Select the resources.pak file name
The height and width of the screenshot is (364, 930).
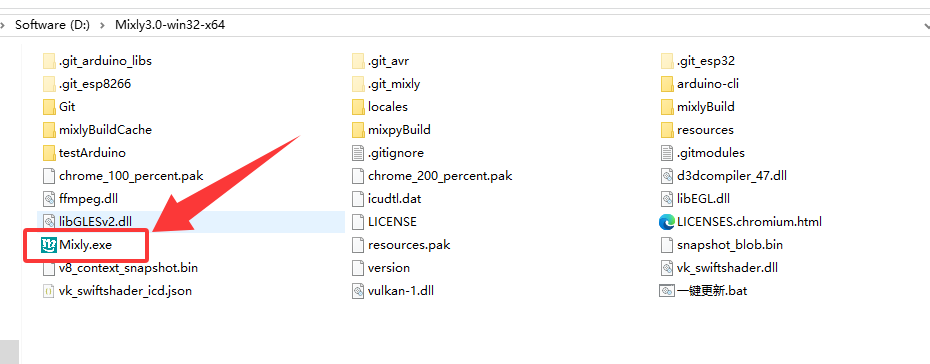click(x=409, y=245)
